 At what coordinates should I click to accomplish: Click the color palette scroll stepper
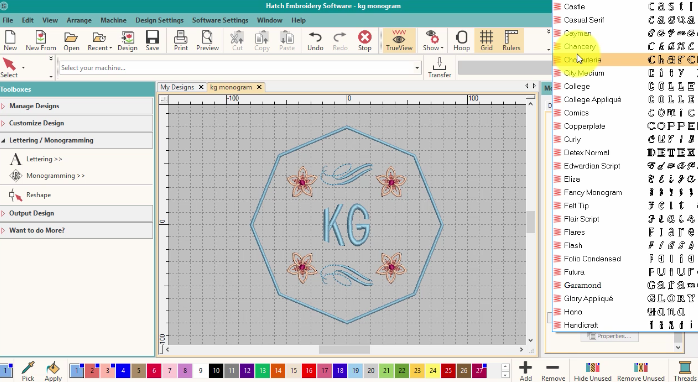coord(505,370)
